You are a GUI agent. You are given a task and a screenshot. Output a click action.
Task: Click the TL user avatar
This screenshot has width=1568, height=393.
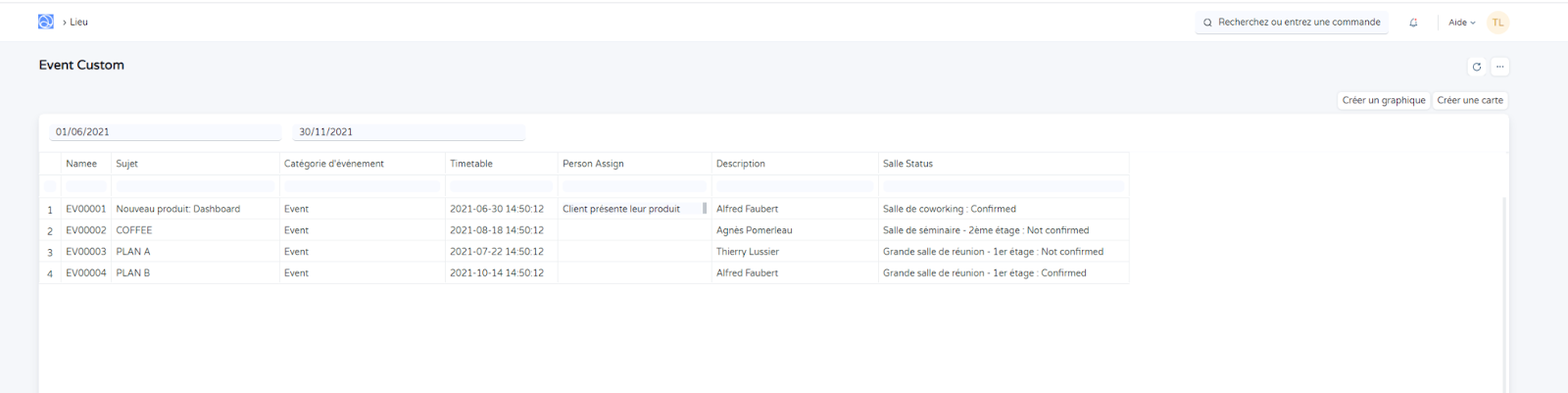point(1497,23)
